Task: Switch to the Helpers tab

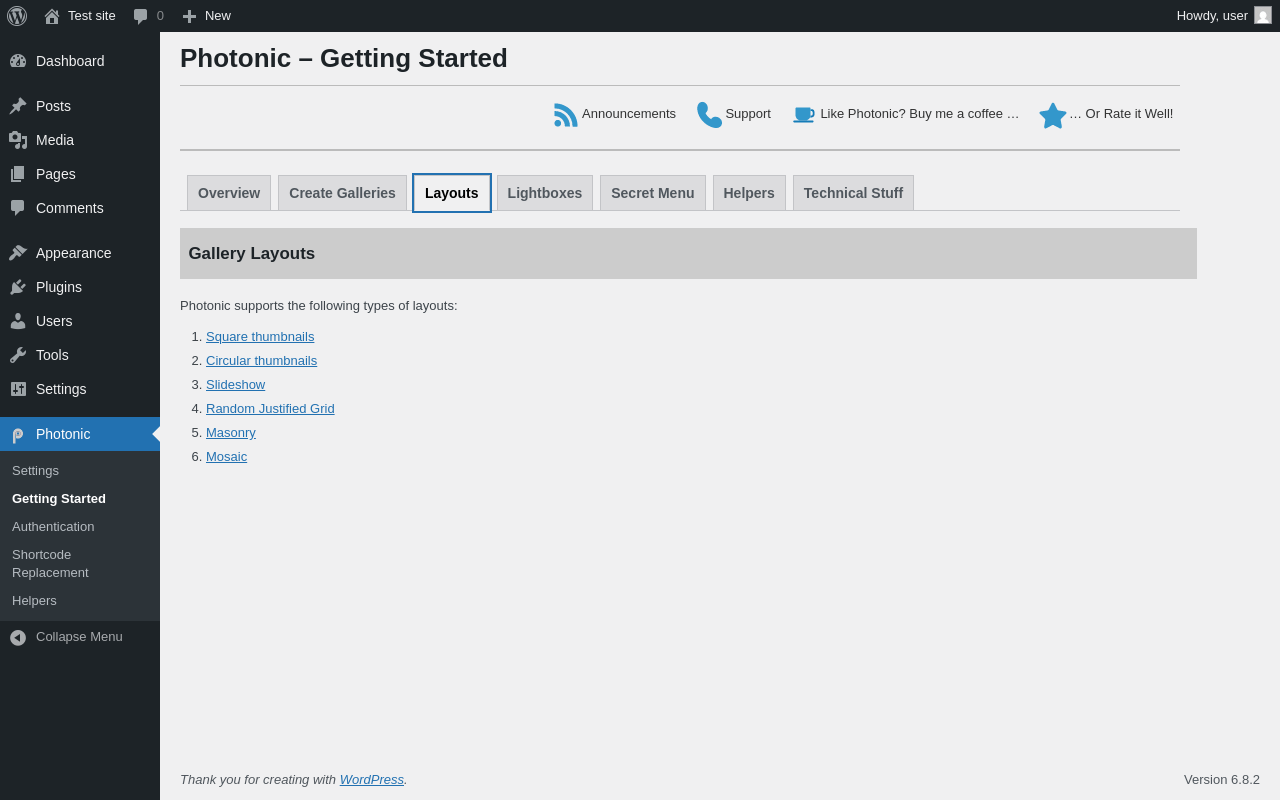Action: 749,193
